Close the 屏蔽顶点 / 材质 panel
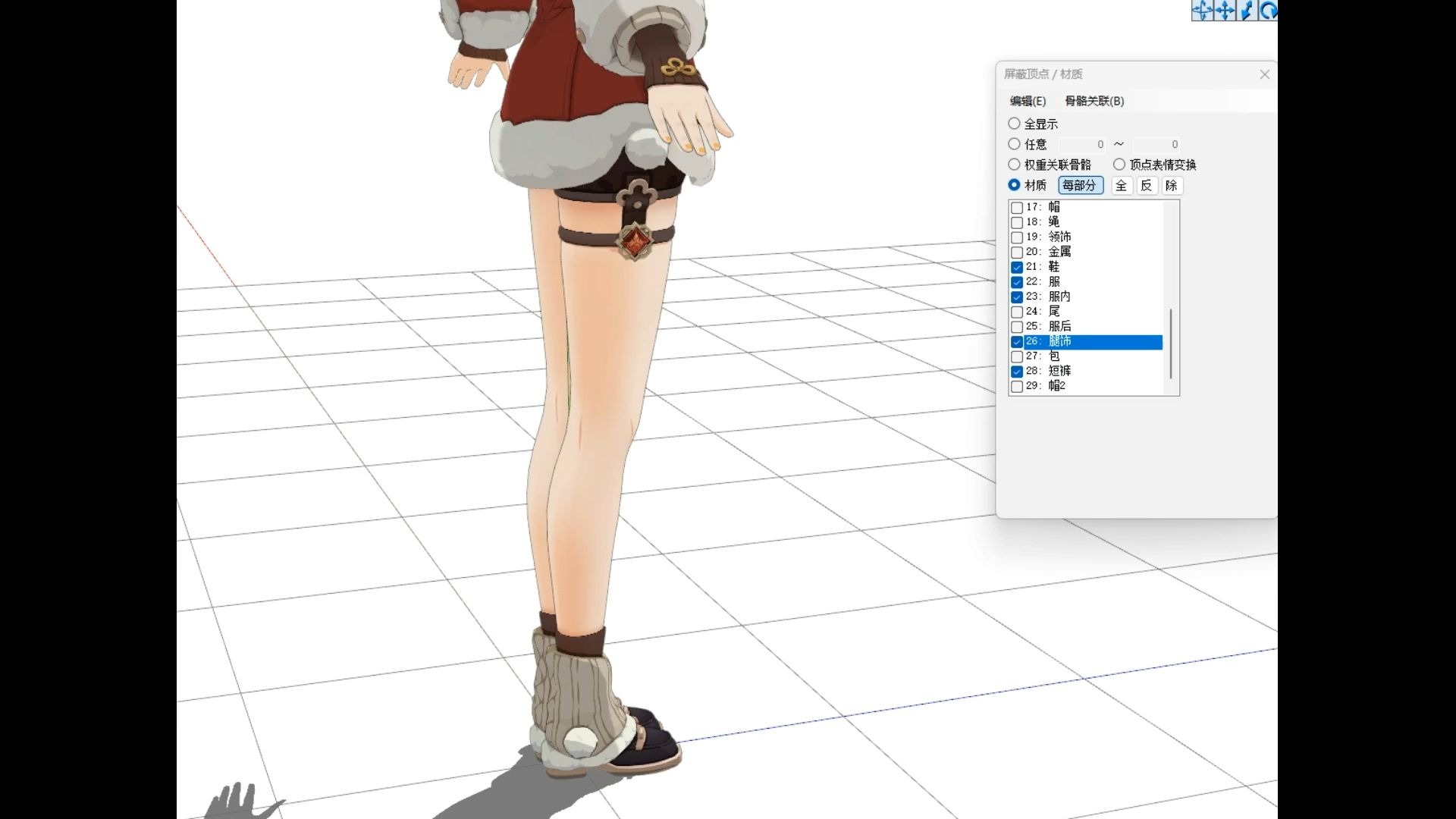Viewport: 1456px width, 819px height. 1264,74
